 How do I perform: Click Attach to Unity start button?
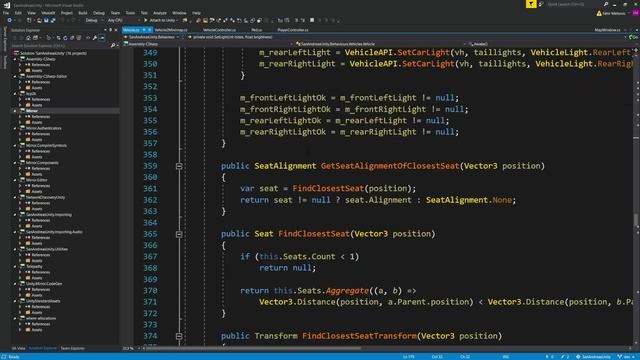coord(160,20)
